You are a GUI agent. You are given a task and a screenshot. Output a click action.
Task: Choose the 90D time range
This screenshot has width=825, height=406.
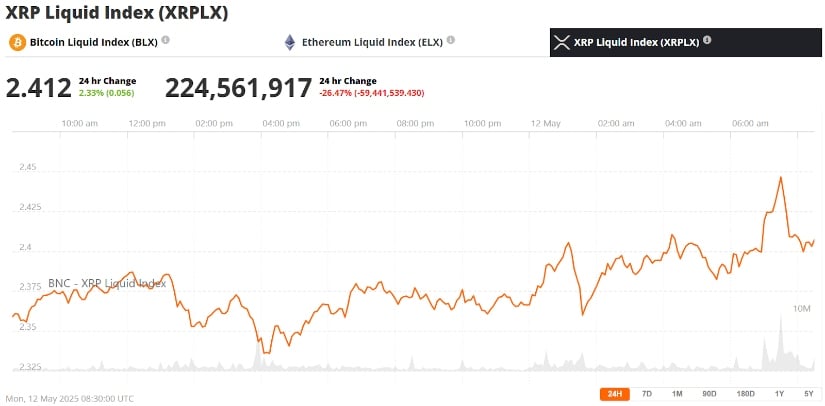(x=709, y=394)
